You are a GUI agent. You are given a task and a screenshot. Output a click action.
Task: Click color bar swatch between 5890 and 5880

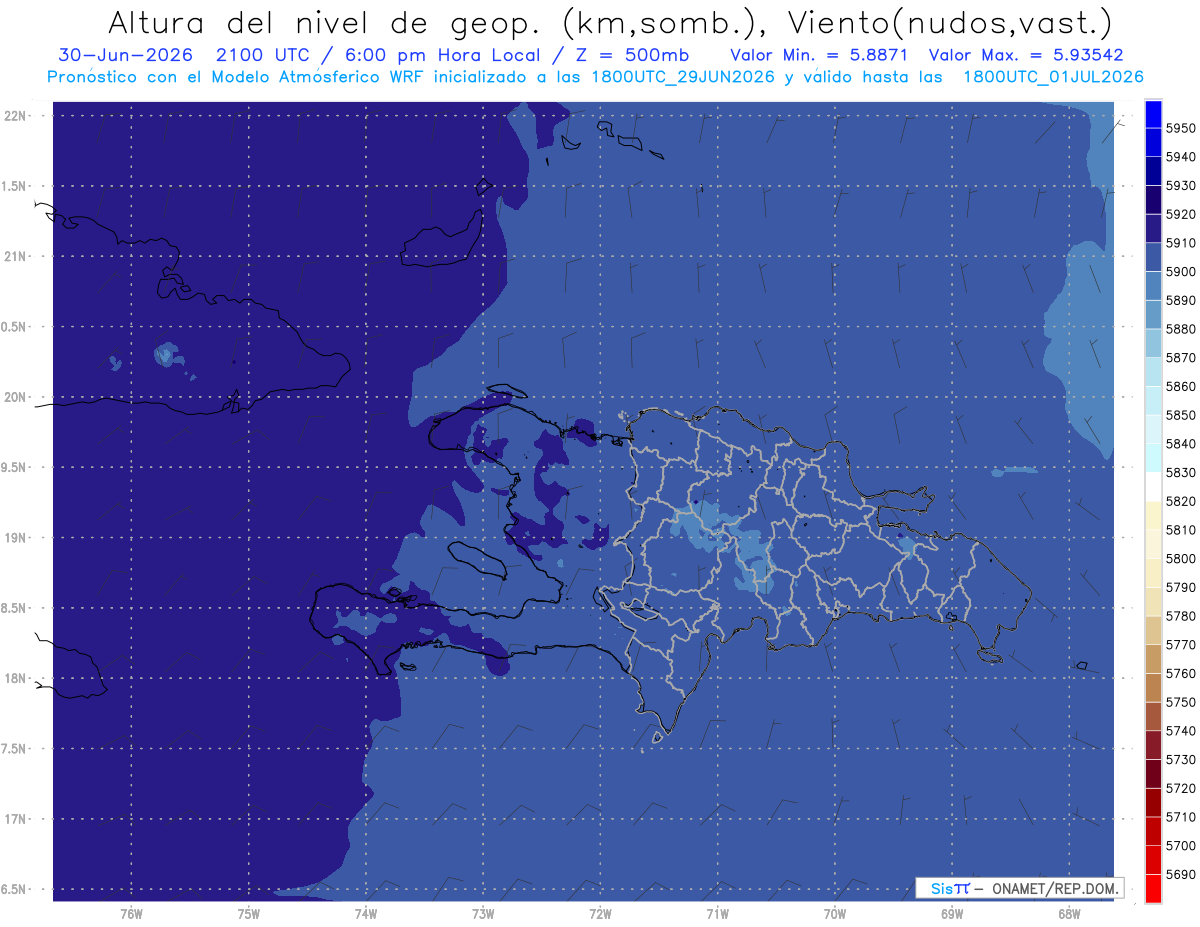tap(1152, 315)
